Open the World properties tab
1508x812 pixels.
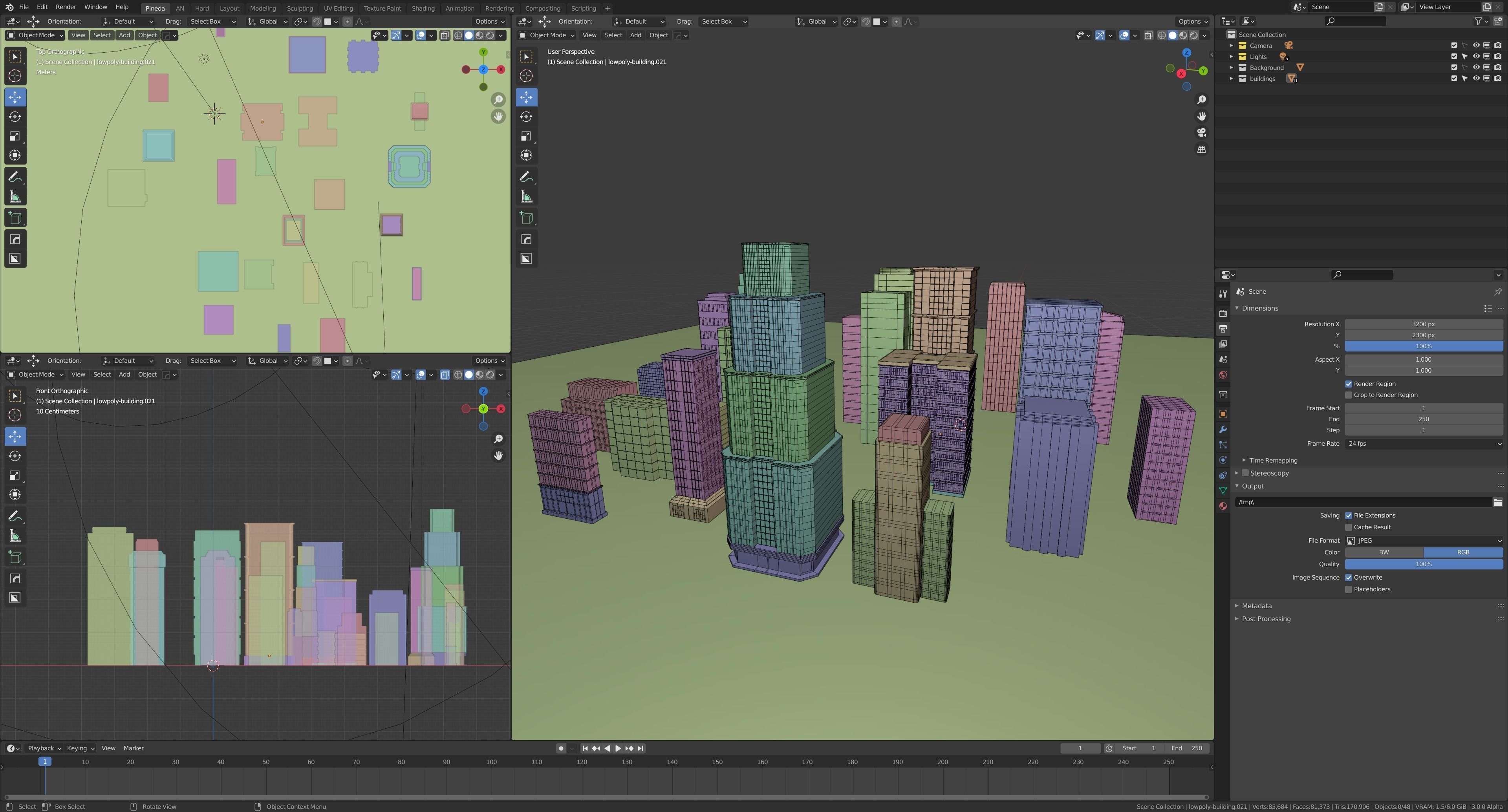point(1223,375)
